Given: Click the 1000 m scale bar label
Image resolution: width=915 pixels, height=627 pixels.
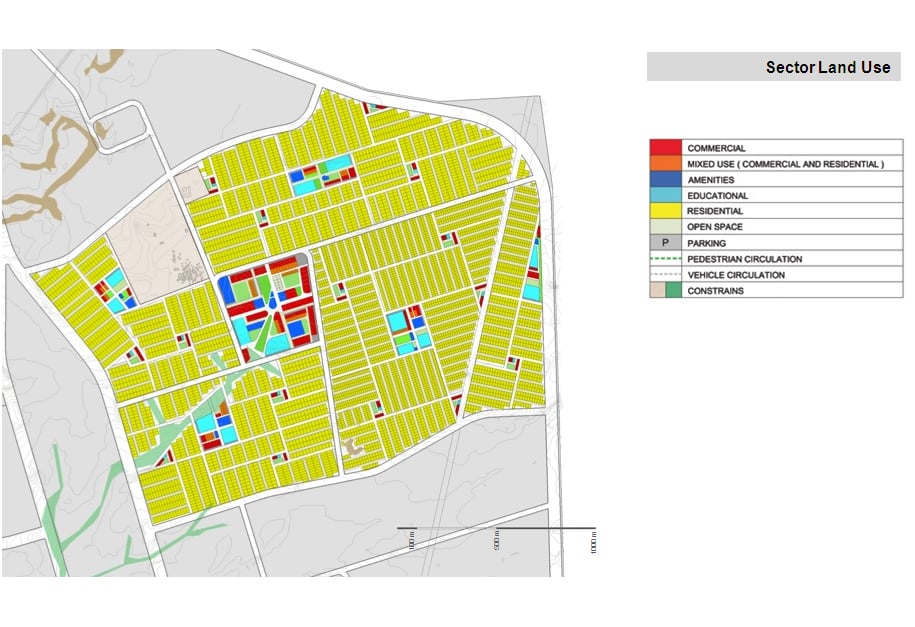Looking at the screenshot, I should click(x=593, y=541).
